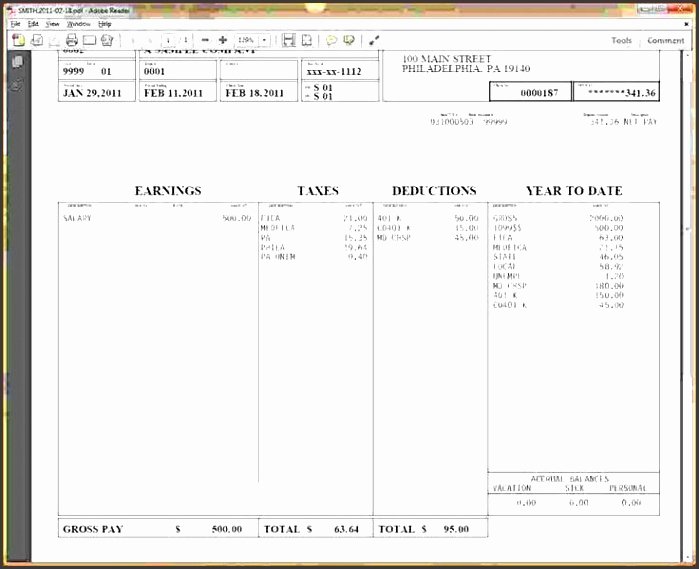The image size is (699, 569).
Task: Click the PERSONAL balance label
Action: point(628,488)
